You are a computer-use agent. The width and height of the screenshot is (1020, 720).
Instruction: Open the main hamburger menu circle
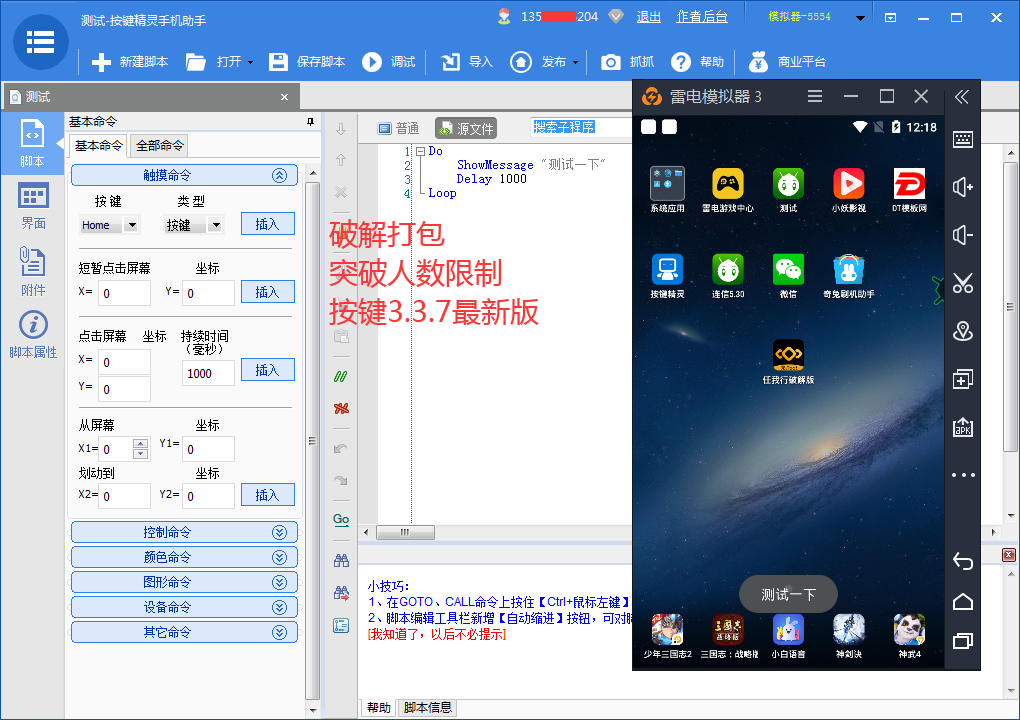coord(40,42)
